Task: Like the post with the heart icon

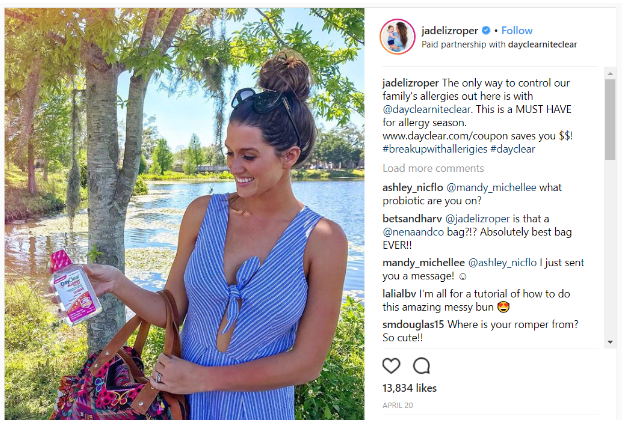Action: [x=391, y=365]
